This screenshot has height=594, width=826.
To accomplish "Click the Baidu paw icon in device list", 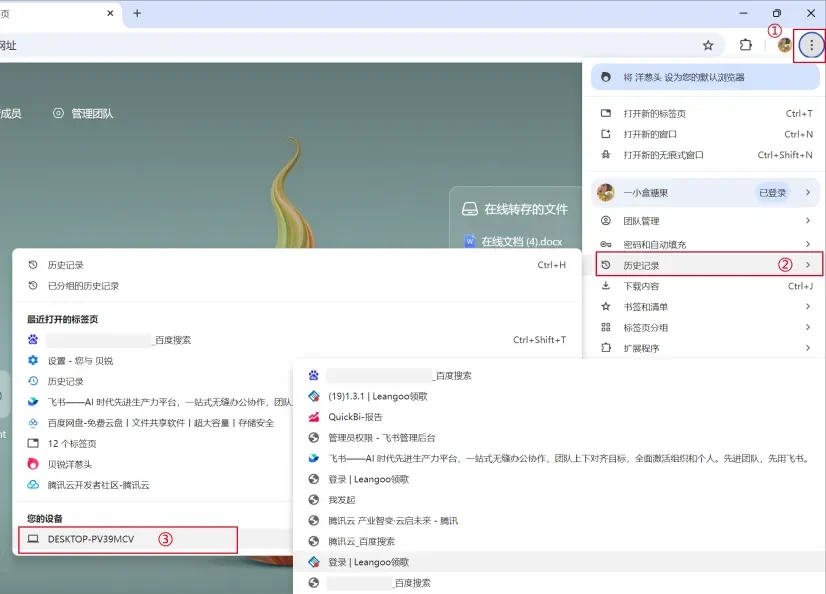I will [x=314, y=375].
